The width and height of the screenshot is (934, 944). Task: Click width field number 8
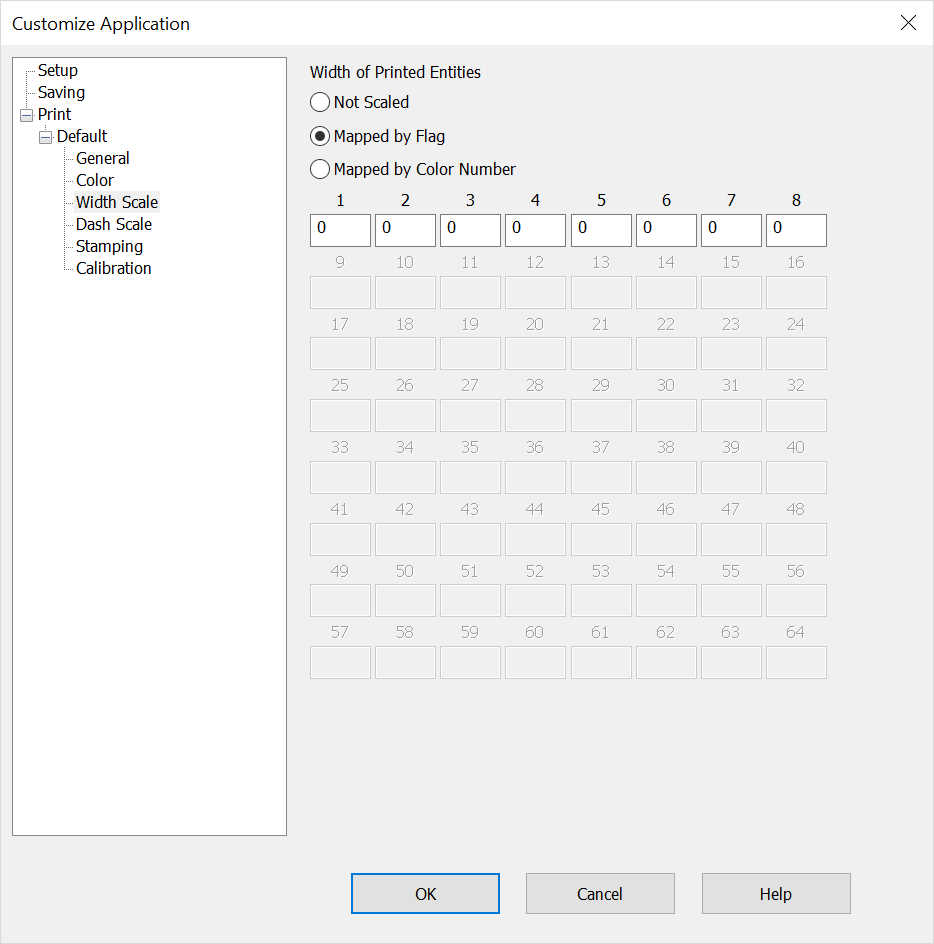[x=796, y=230]
